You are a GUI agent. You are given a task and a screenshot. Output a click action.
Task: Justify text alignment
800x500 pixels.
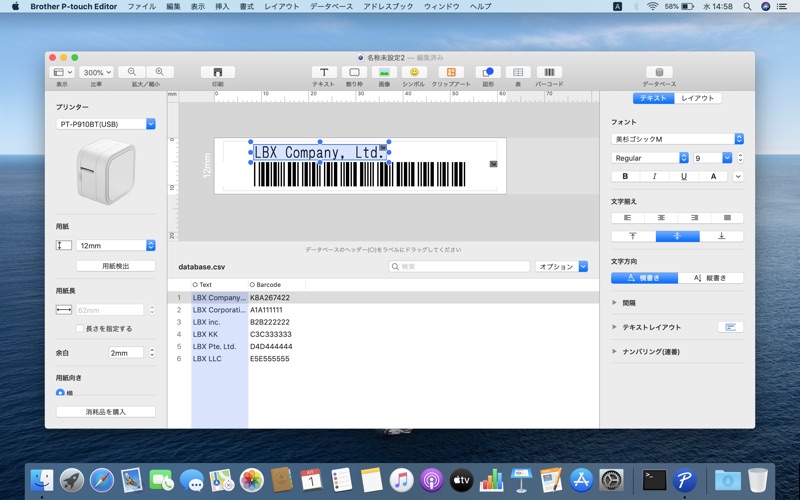727,218
